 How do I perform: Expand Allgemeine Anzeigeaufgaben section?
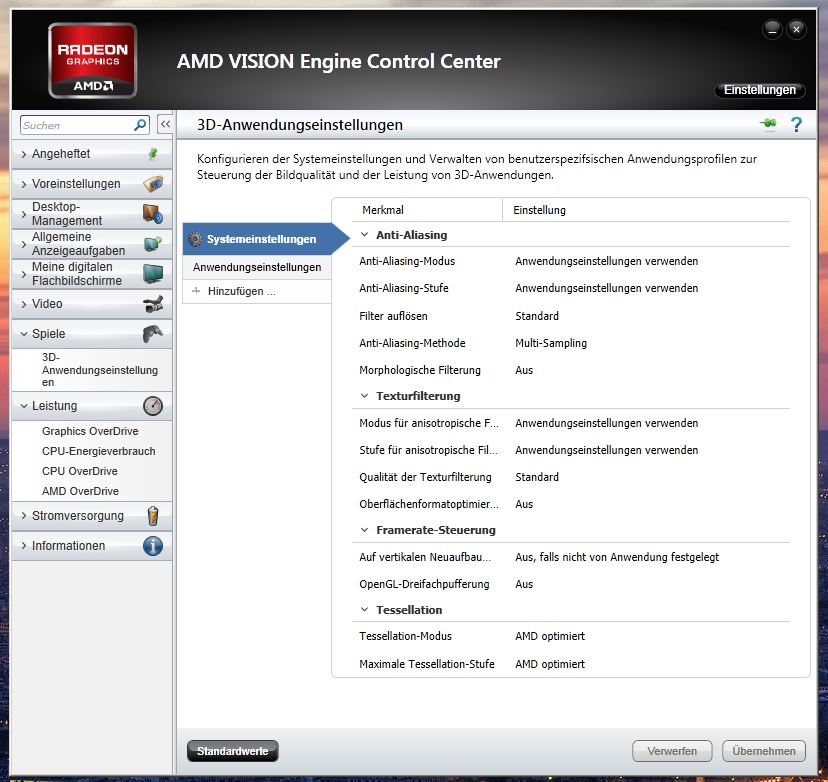(x=24, y=244)
